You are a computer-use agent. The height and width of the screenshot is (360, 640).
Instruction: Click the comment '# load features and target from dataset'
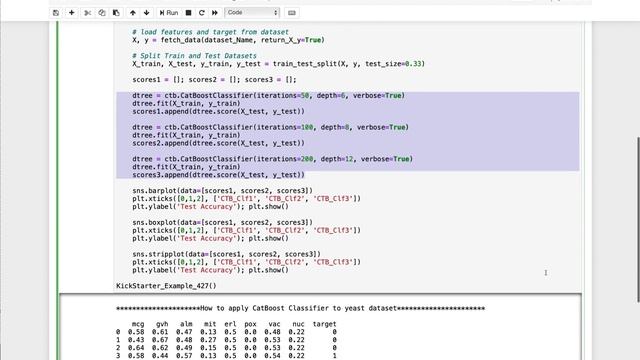(x=210, y=32)
